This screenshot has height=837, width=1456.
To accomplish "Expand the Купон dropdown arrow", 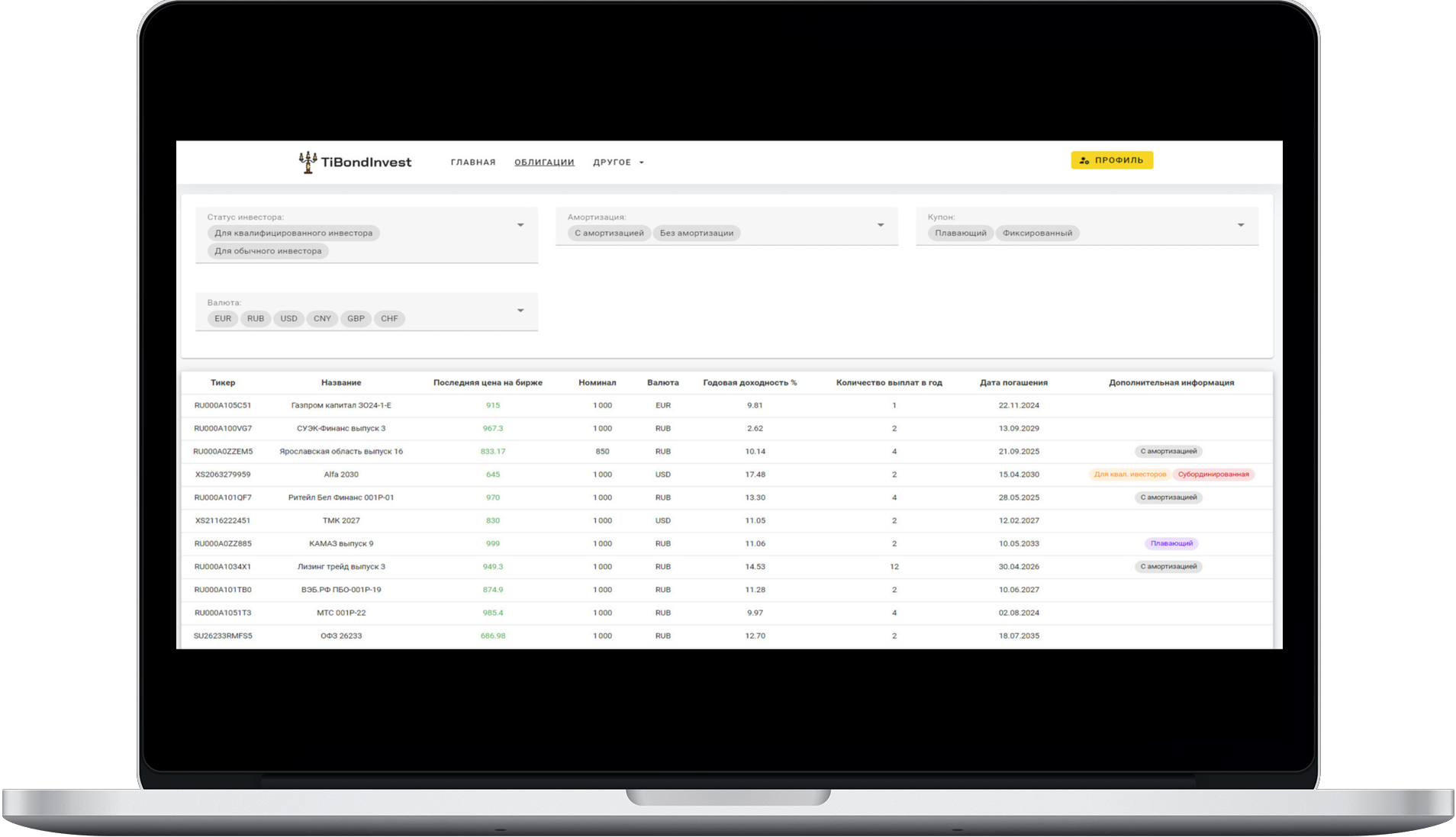I will (1241, 225).
